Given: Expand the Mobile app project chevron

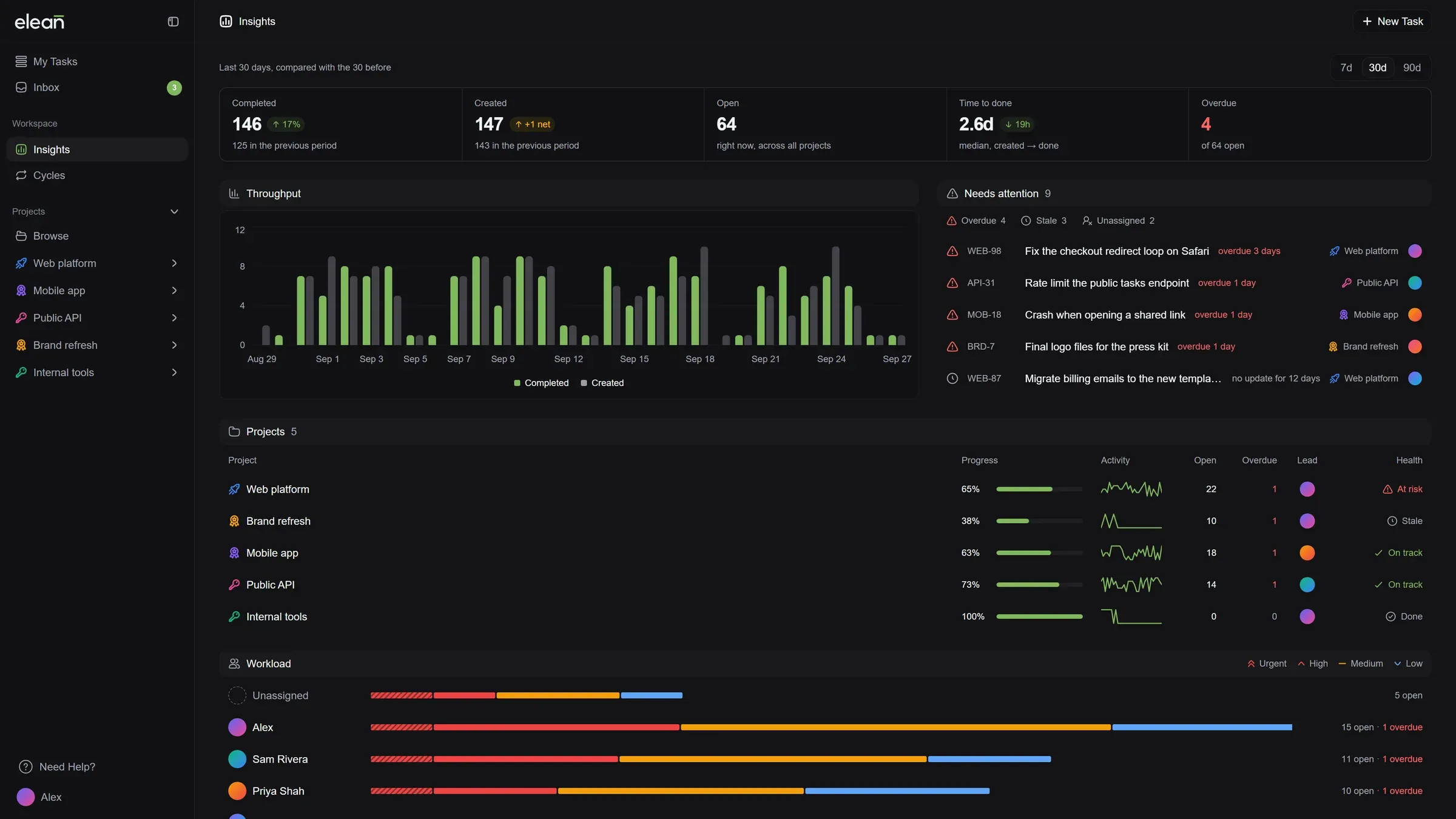Looking at the screenshot, I should point(174,291).
